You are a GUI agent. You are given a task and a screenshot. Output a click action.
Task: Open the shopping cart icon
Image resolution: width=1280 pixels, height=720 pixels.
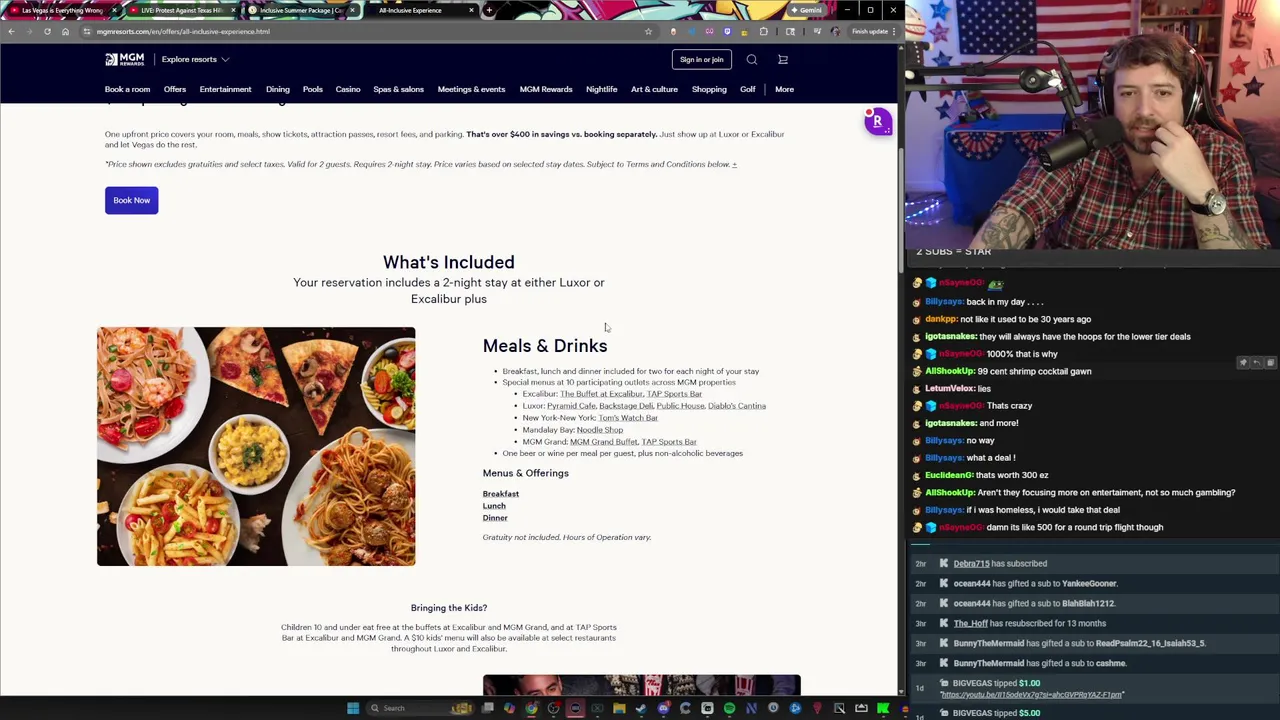tap(783, 59)
